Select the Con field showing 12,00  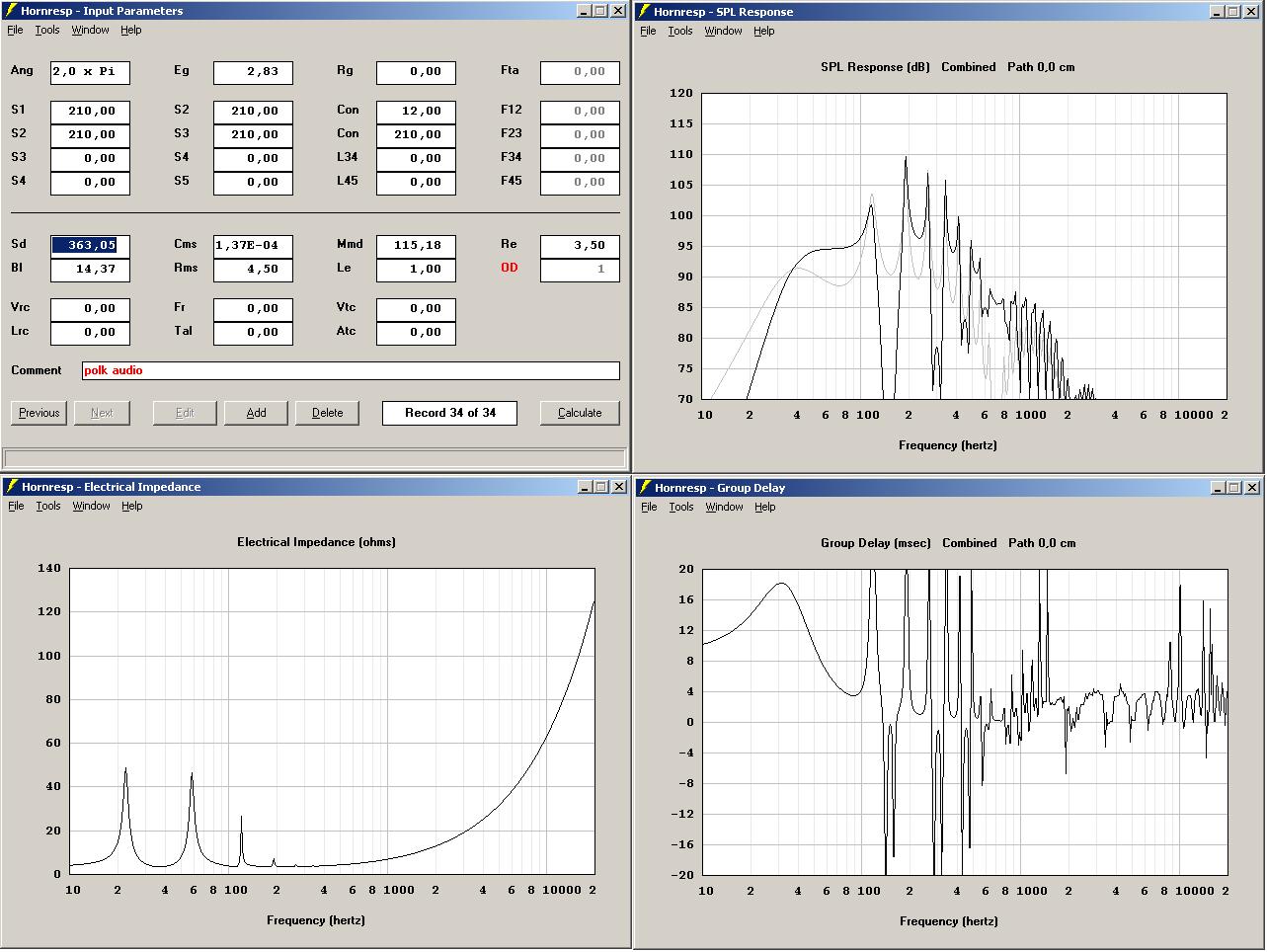(x=416, y=112)
